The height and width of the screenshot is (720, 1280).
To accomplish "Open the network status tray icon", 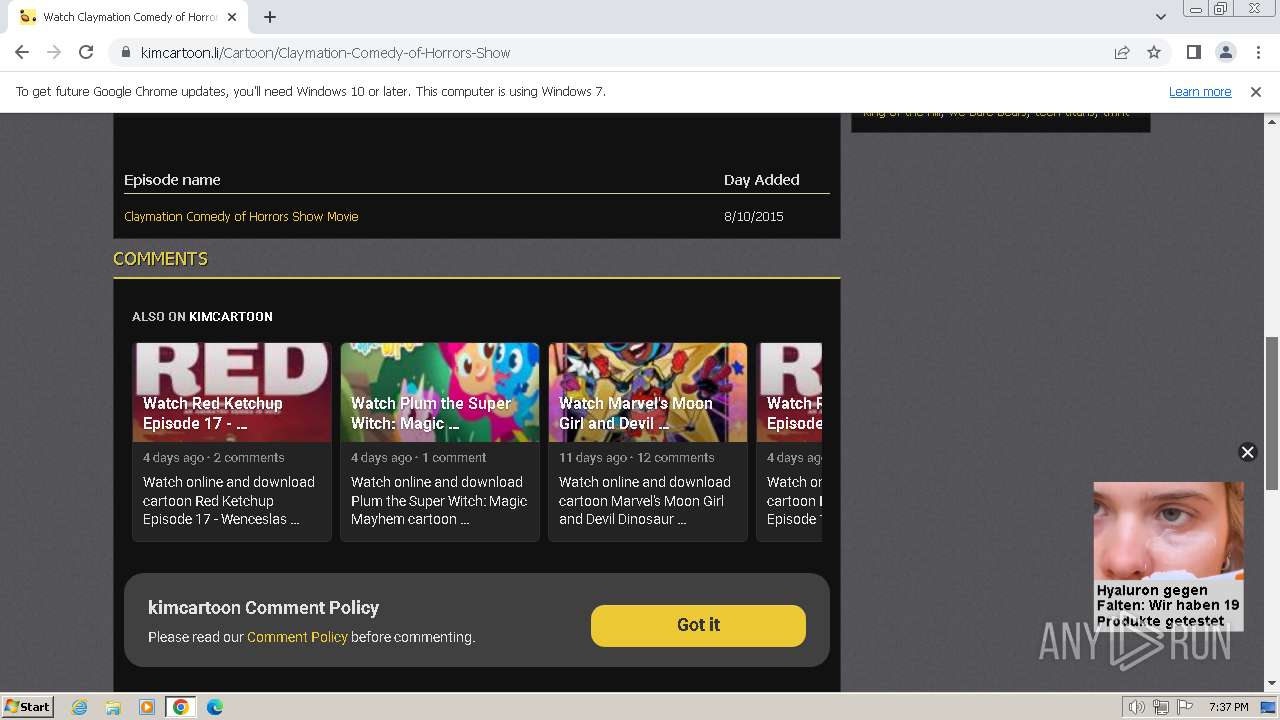I will [x=1161, y=707].
